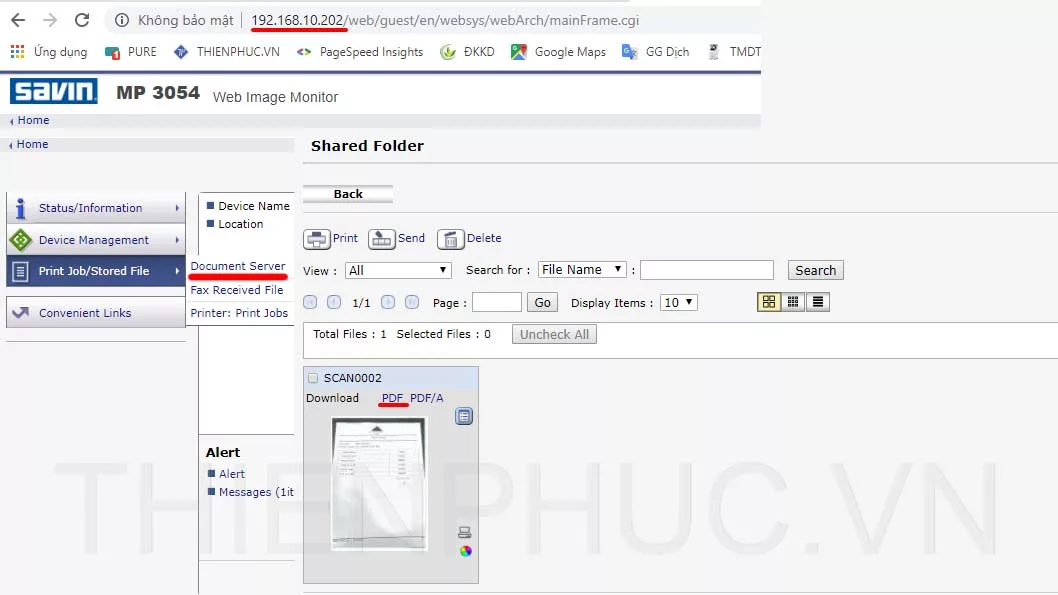Open the File Name search dropdown

point(581,270)
